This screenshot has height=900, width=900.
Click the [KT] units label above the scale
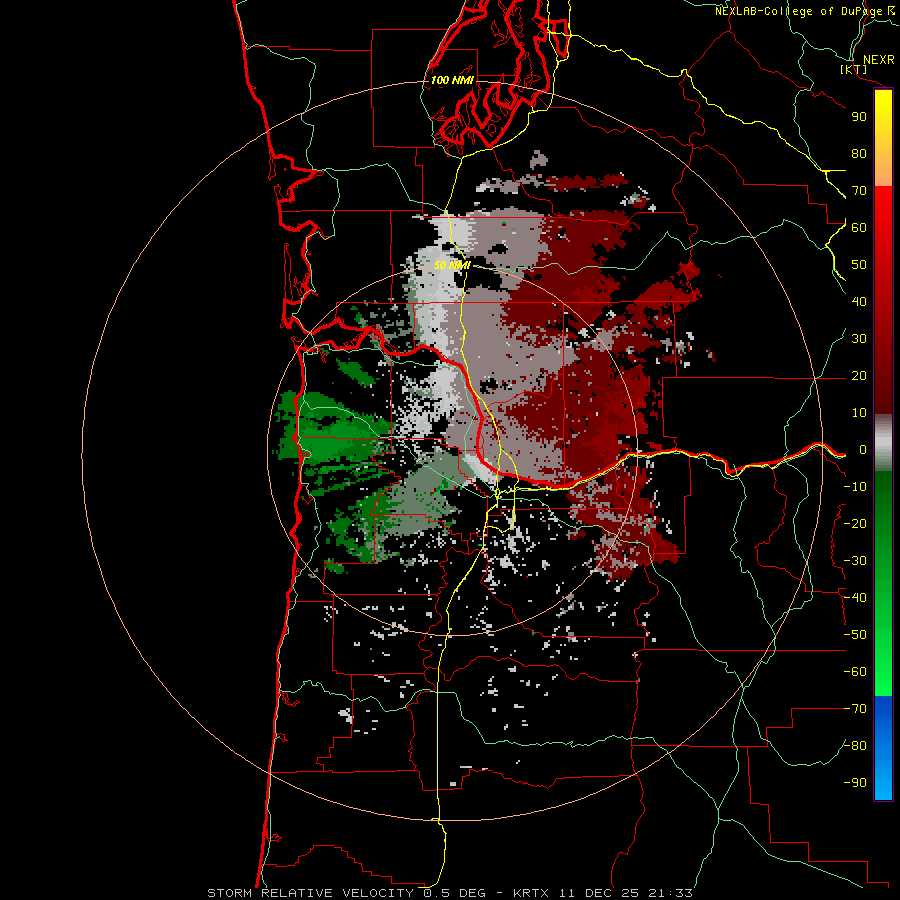[854, 69]
